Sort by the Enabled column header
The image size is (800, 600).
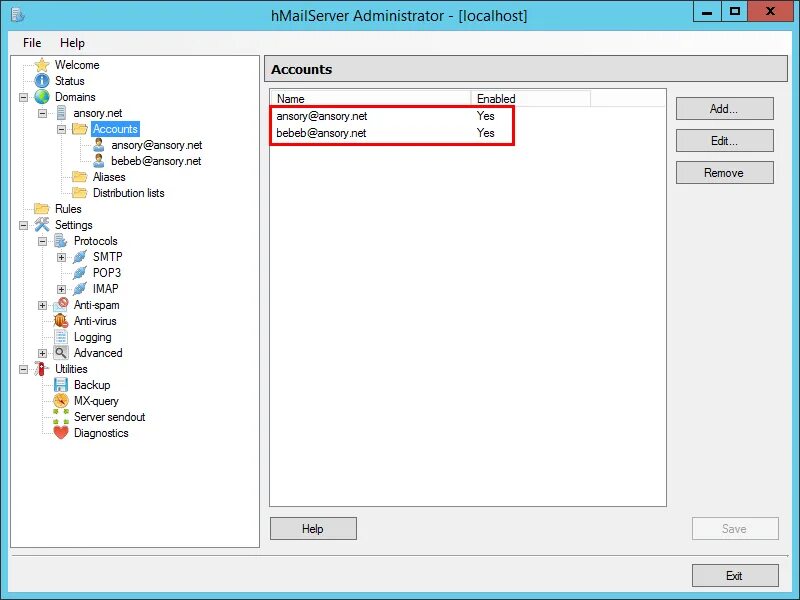(531, 98)
